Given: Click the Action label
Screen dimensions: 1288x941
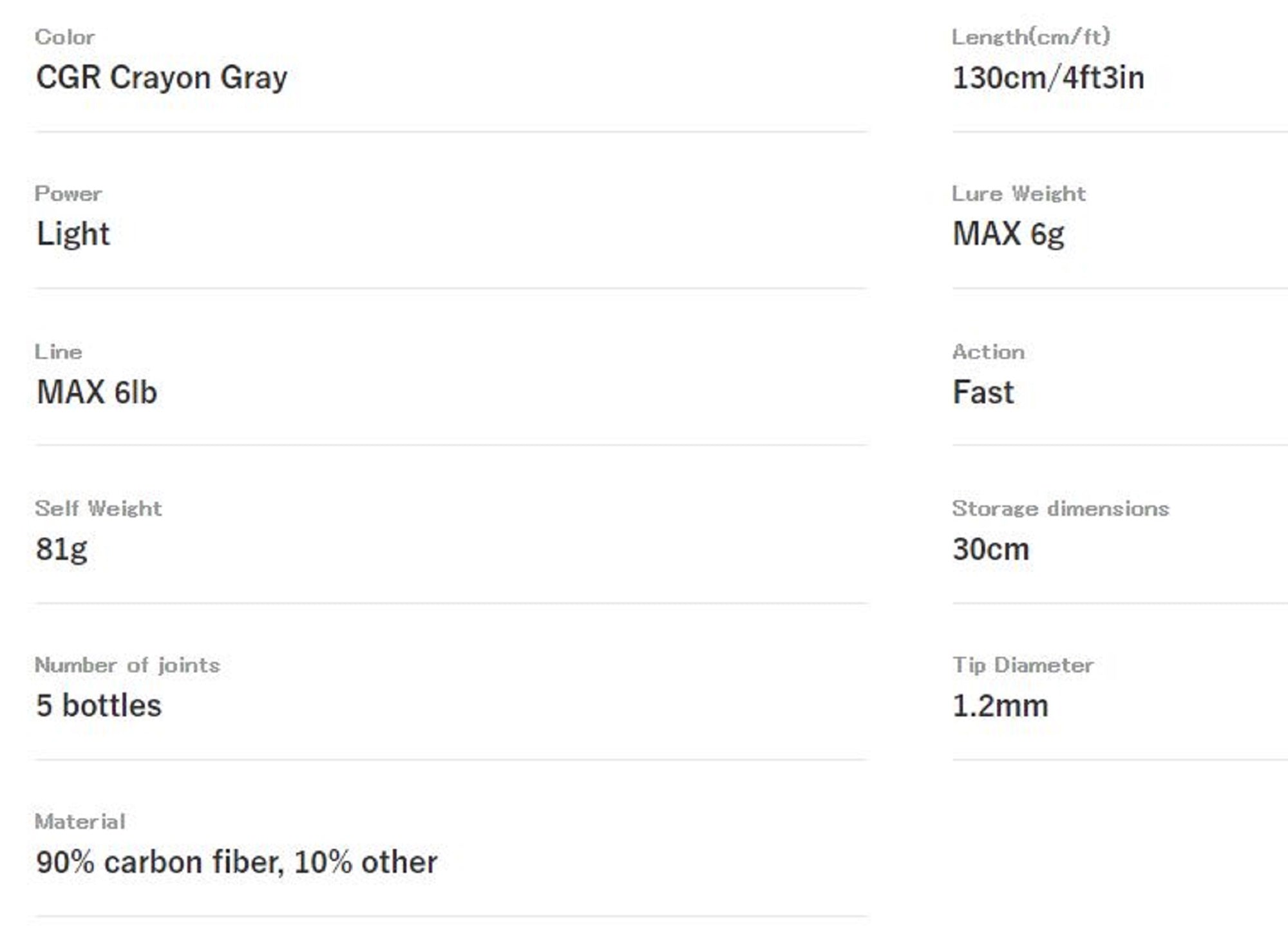Looking at the screenshot, I should (x=989, y=352).
